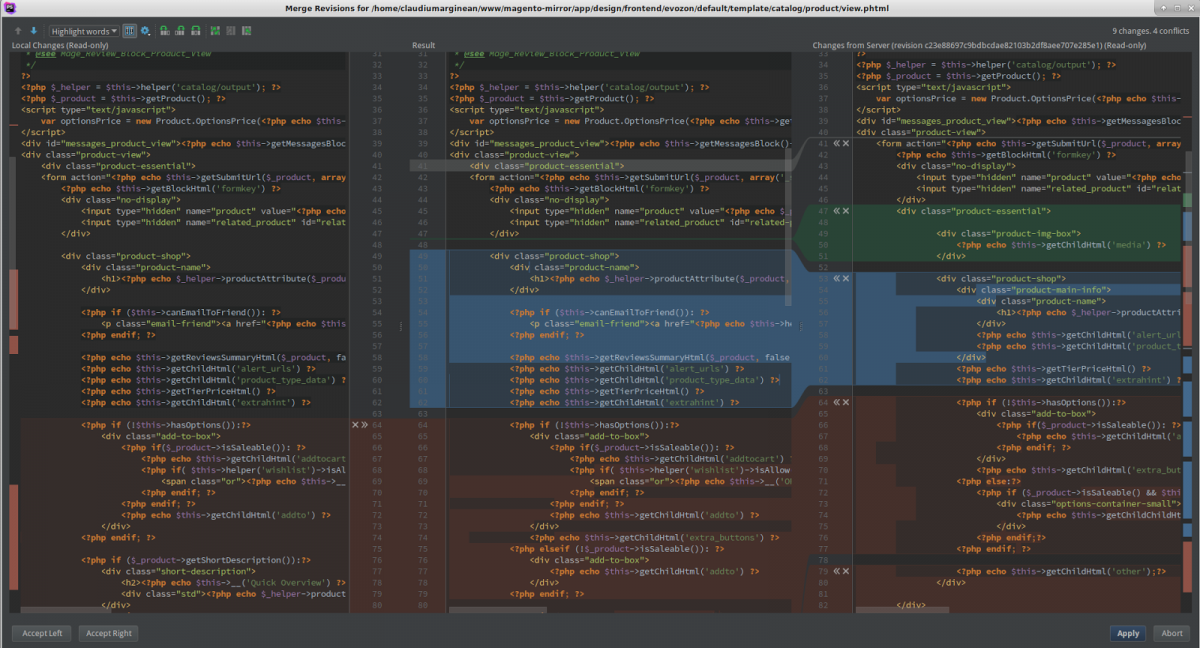Jump to next difference with down arrow
The height and width of the screenshot is (648, 1200).
tap(34, 31)
